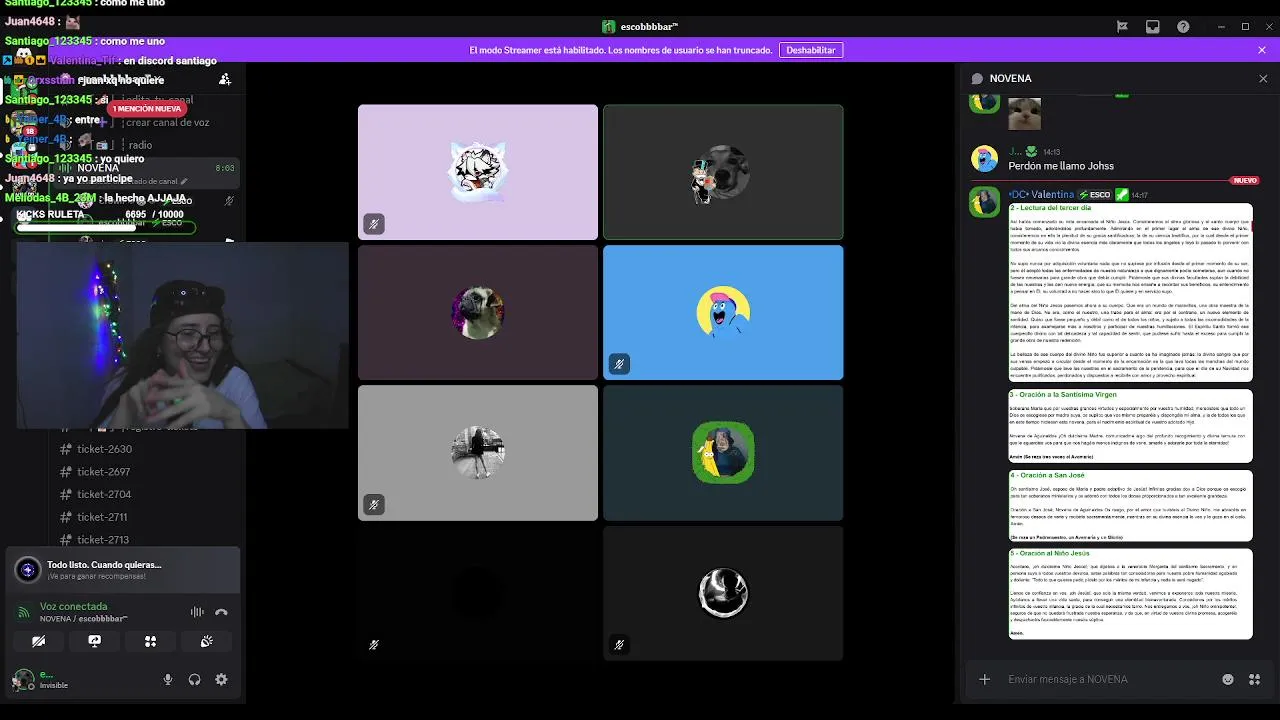Click the message input field for NOVENA

[1110, 679]
